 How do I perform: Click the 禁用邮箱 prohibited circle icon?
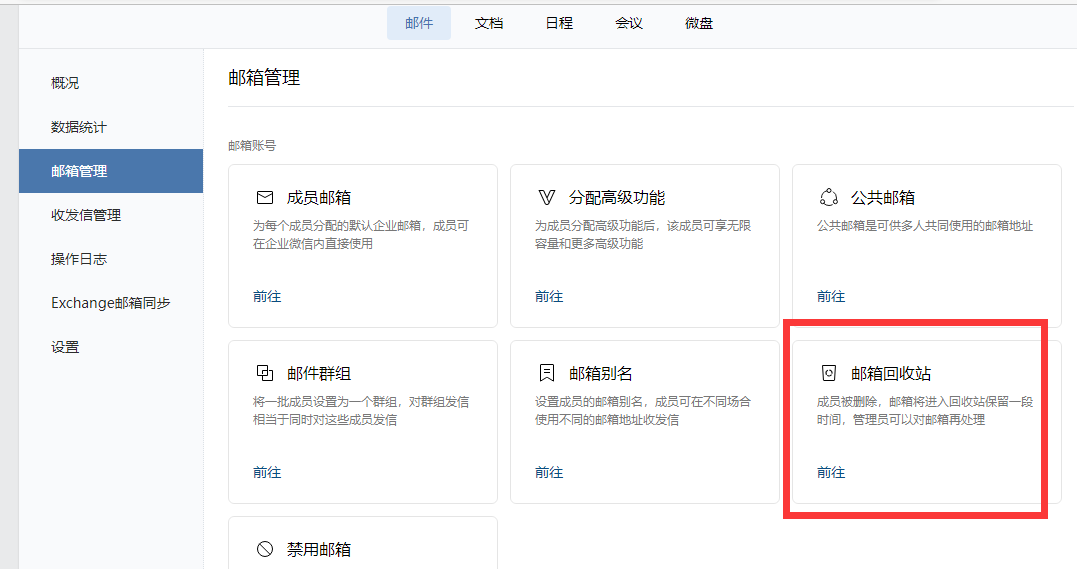tap(265, 549)
